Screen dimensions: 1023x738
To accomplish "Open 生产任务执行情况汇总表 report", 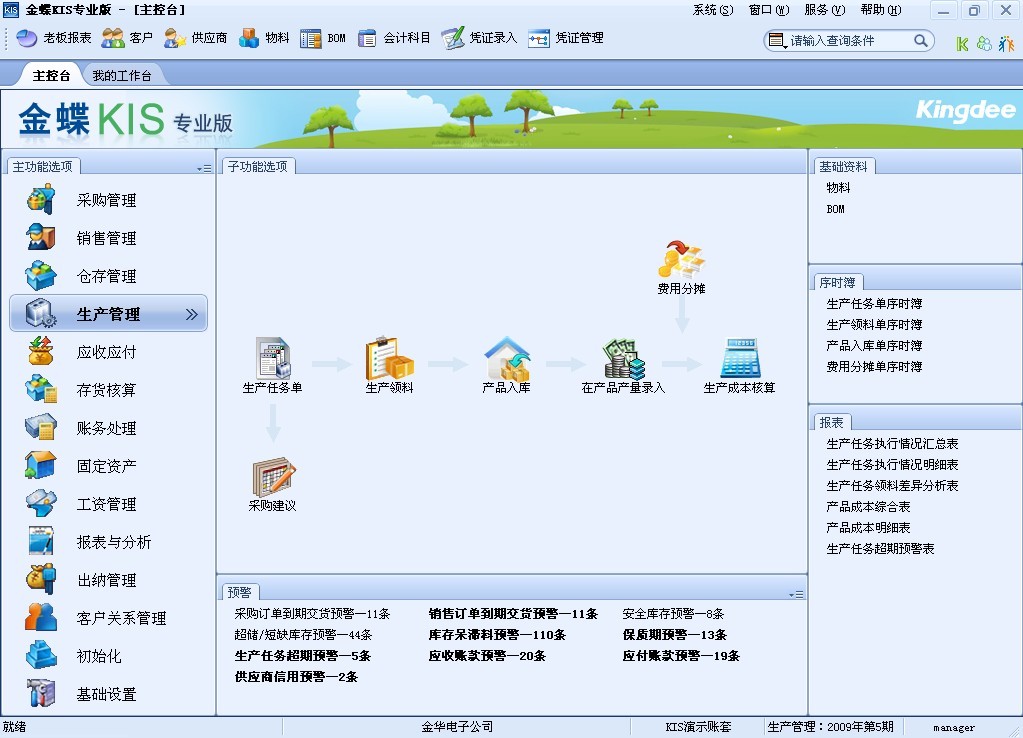I will pos(893,444).
